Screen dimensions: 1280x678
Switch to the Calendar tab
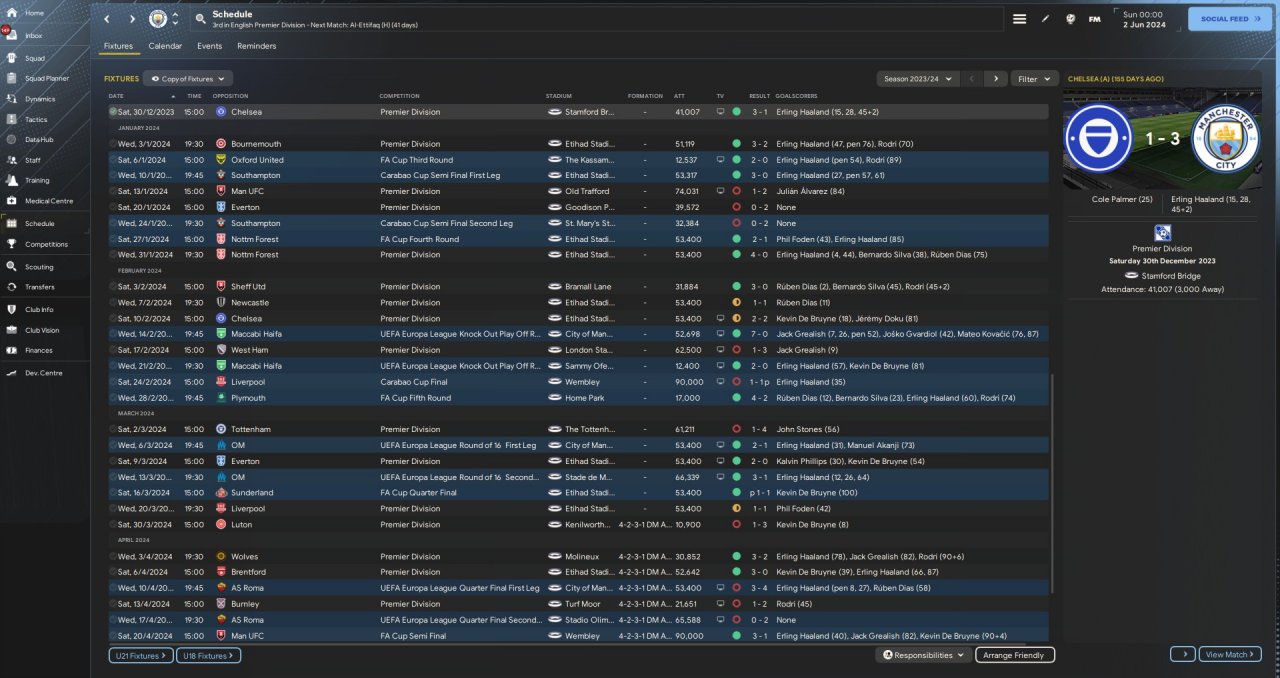point(165,46)
